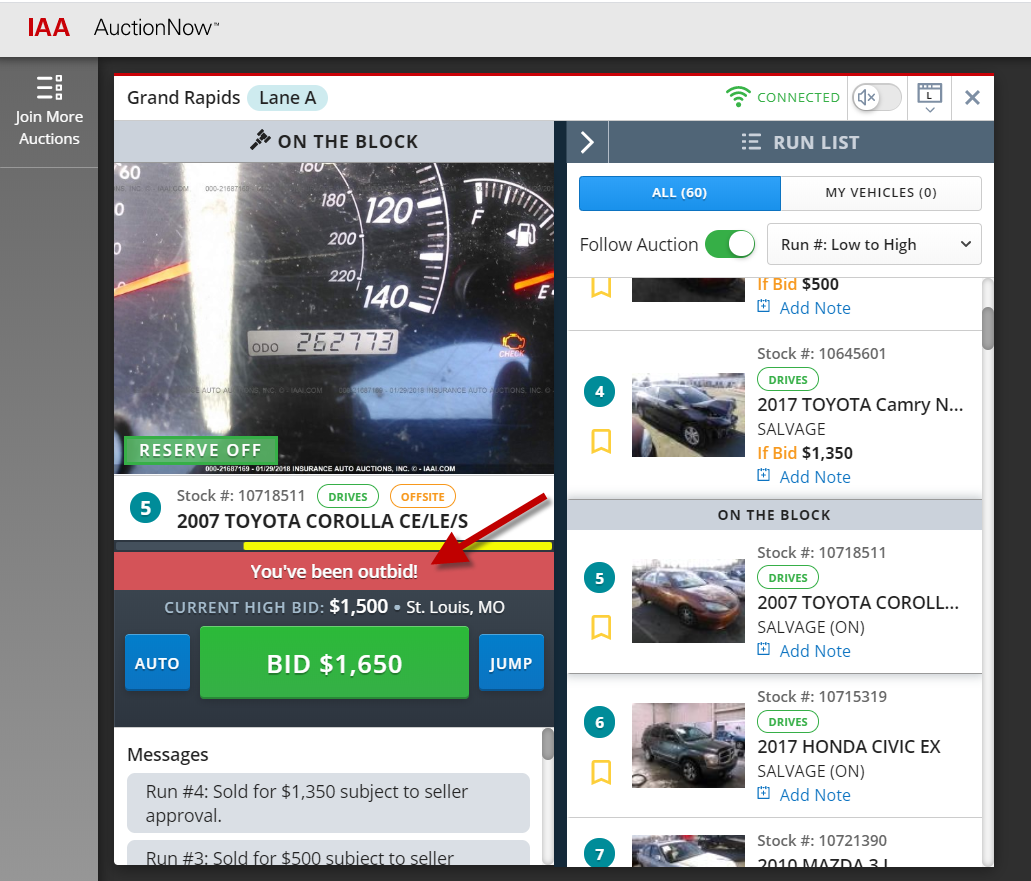Click the green CONNECTED wifi icon
Image resolution: width=1031 pixels, height=881 pixels.
pos(738,97)
